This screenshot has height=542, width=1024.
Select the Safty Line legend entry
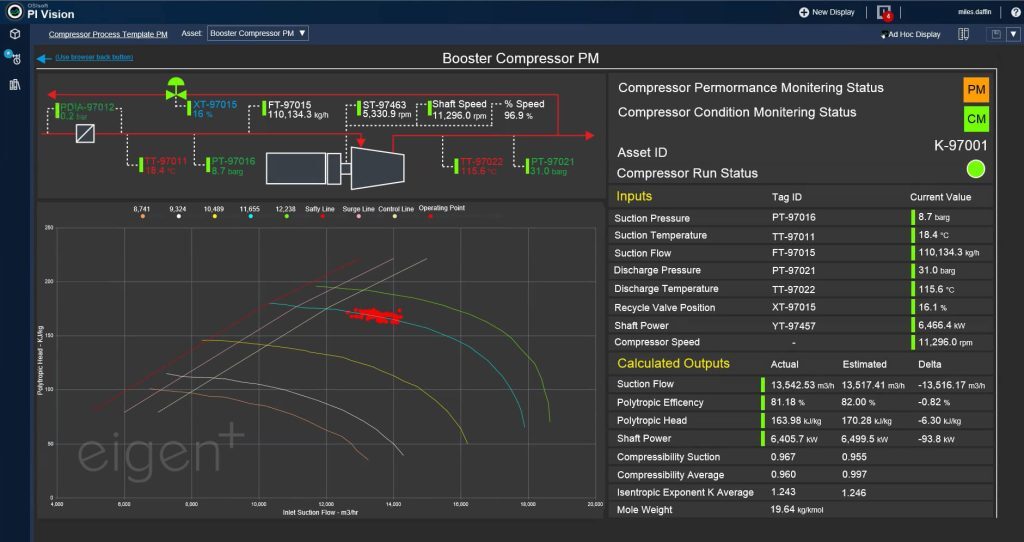click(x=320, y=212)
